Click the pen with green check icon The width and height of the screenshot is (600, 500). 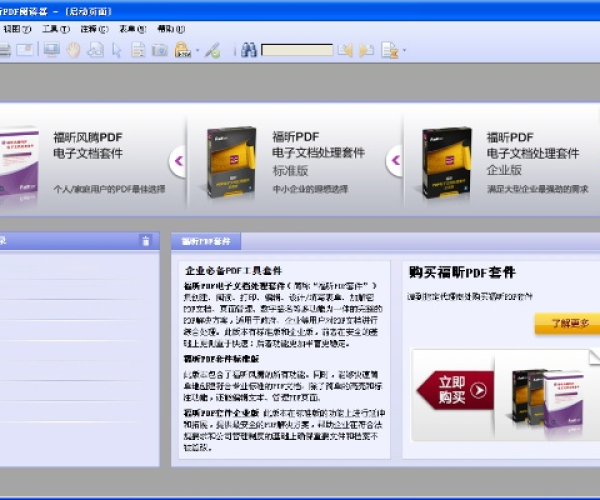pyautogui.click(x=212, y=50)
